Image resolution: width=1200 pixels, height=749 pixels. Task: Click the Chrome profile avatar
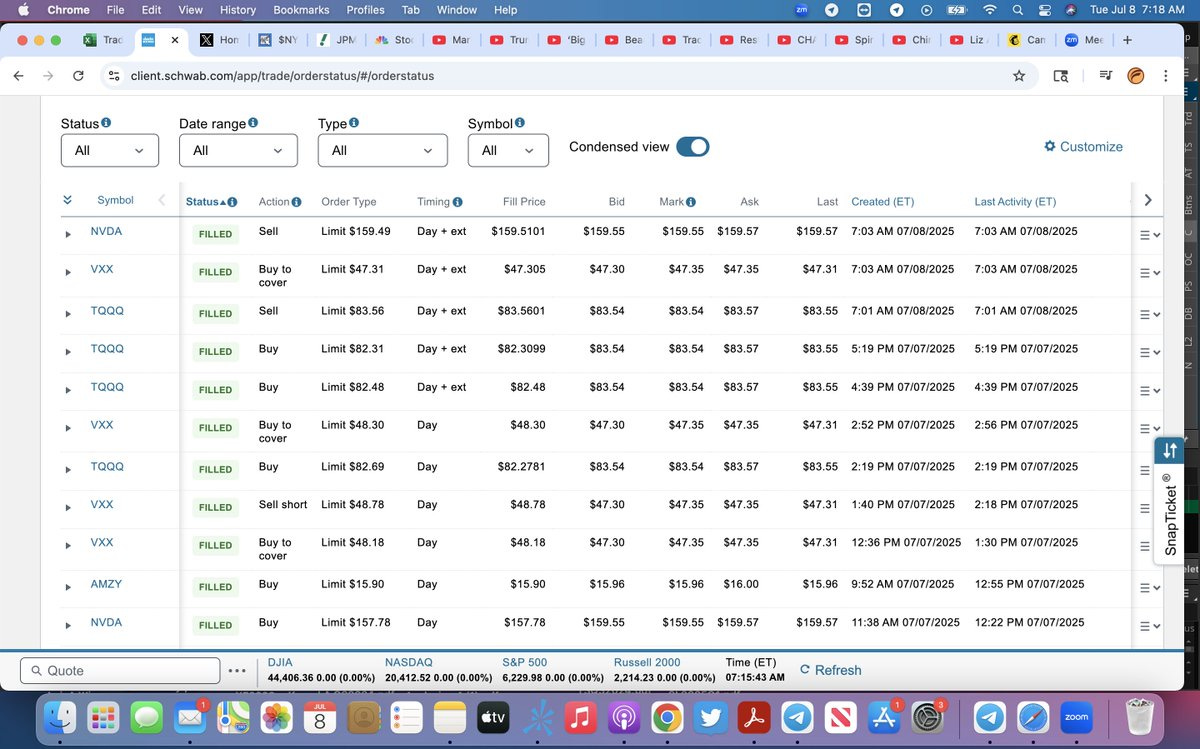coord(1135,75)
